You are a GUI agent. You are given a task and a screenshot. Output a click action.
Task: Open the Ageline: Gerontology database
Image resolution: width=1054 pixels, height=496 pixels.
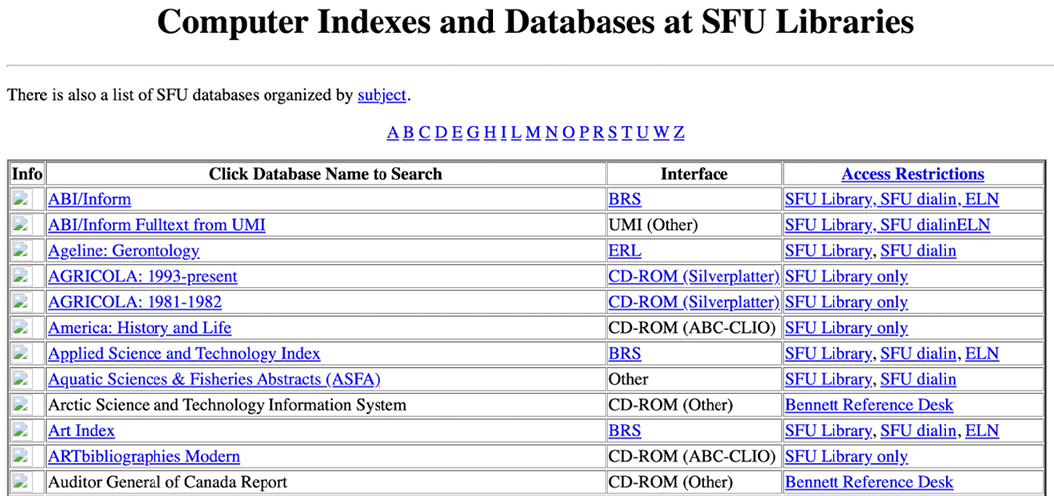[124, 251]
